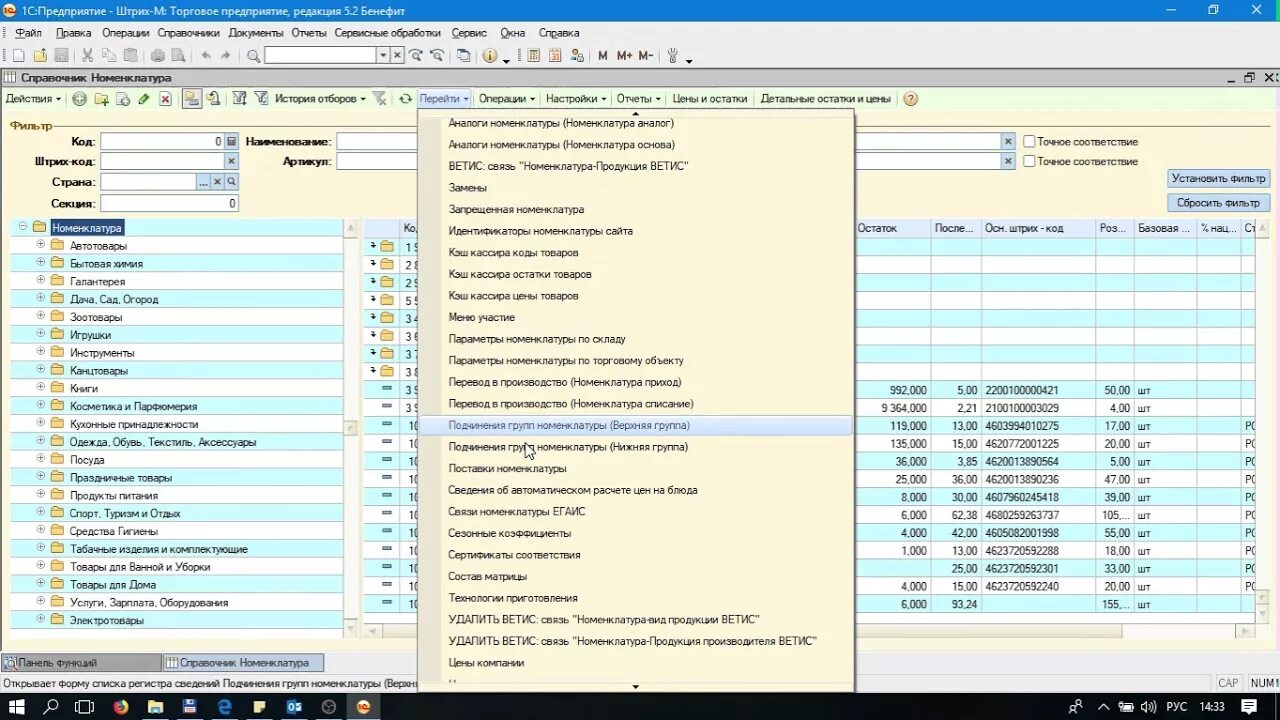Expand the Продукты питания tree folder
The width and height of the screenshot is (1280, 720).
(41, 495)
